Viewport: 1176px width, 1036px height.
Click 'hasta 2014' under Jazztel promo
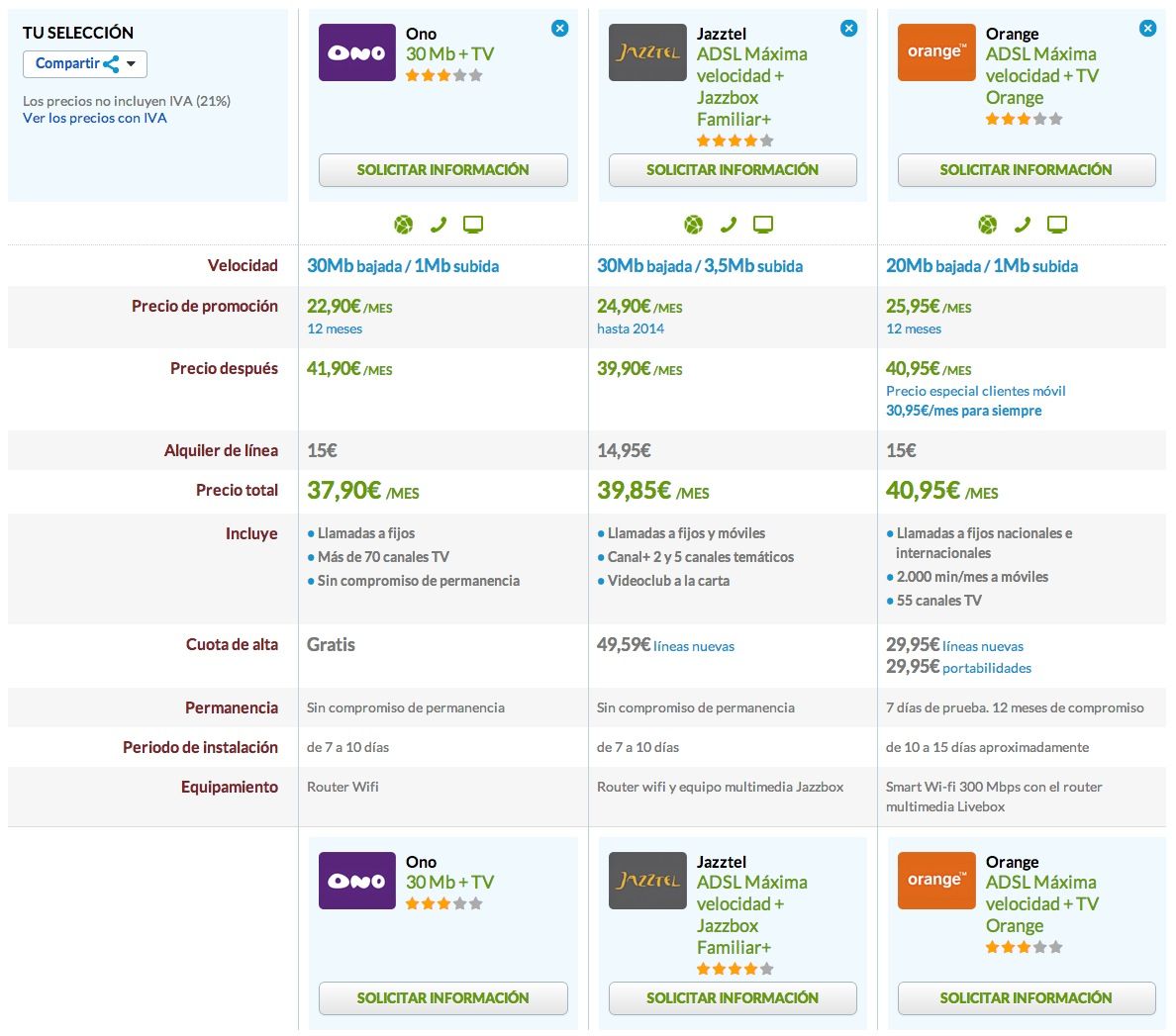coord(631,330)
